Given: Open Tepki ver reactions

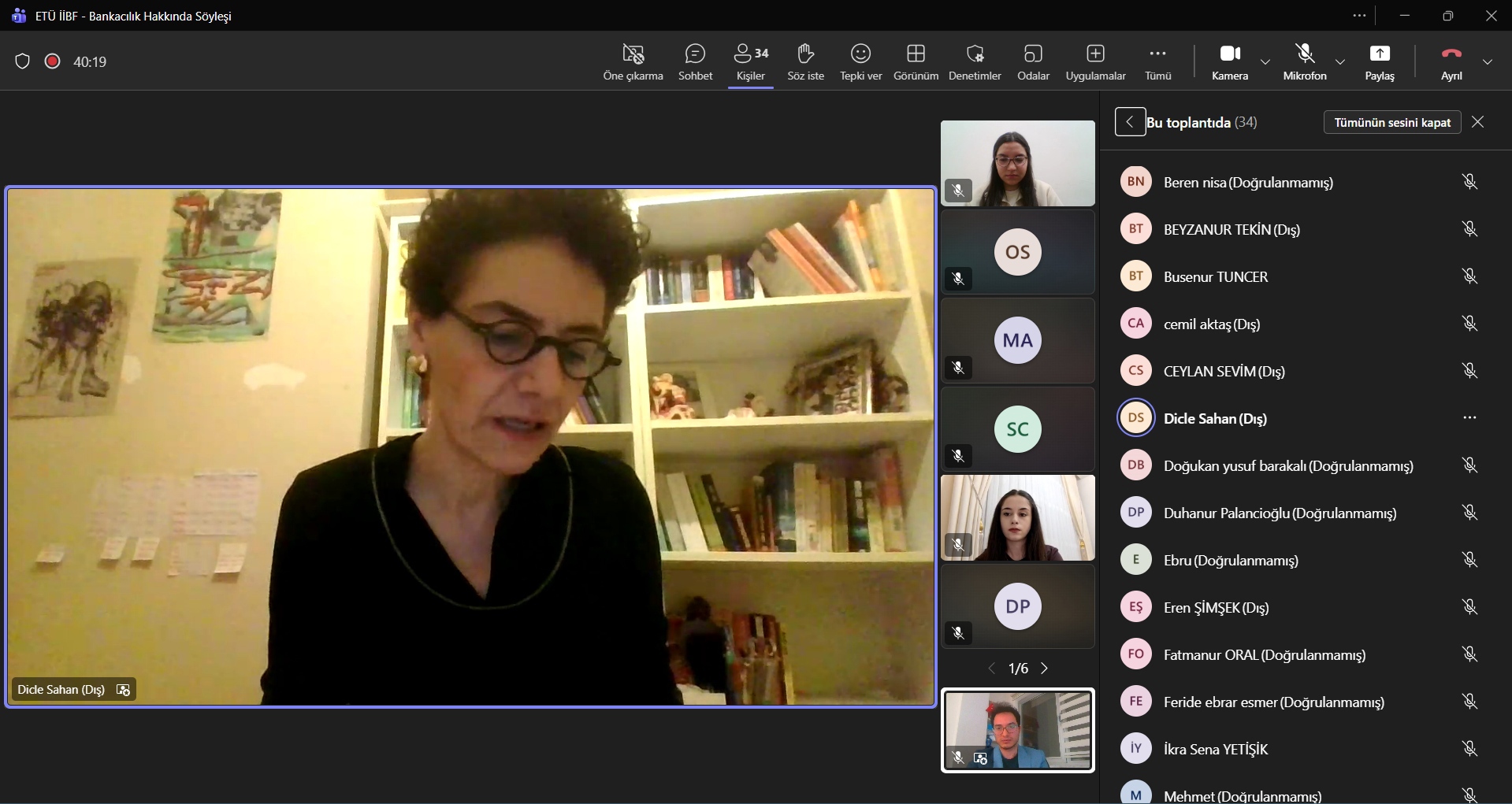Looking at the screenshot, I should (x=860, y=61).
